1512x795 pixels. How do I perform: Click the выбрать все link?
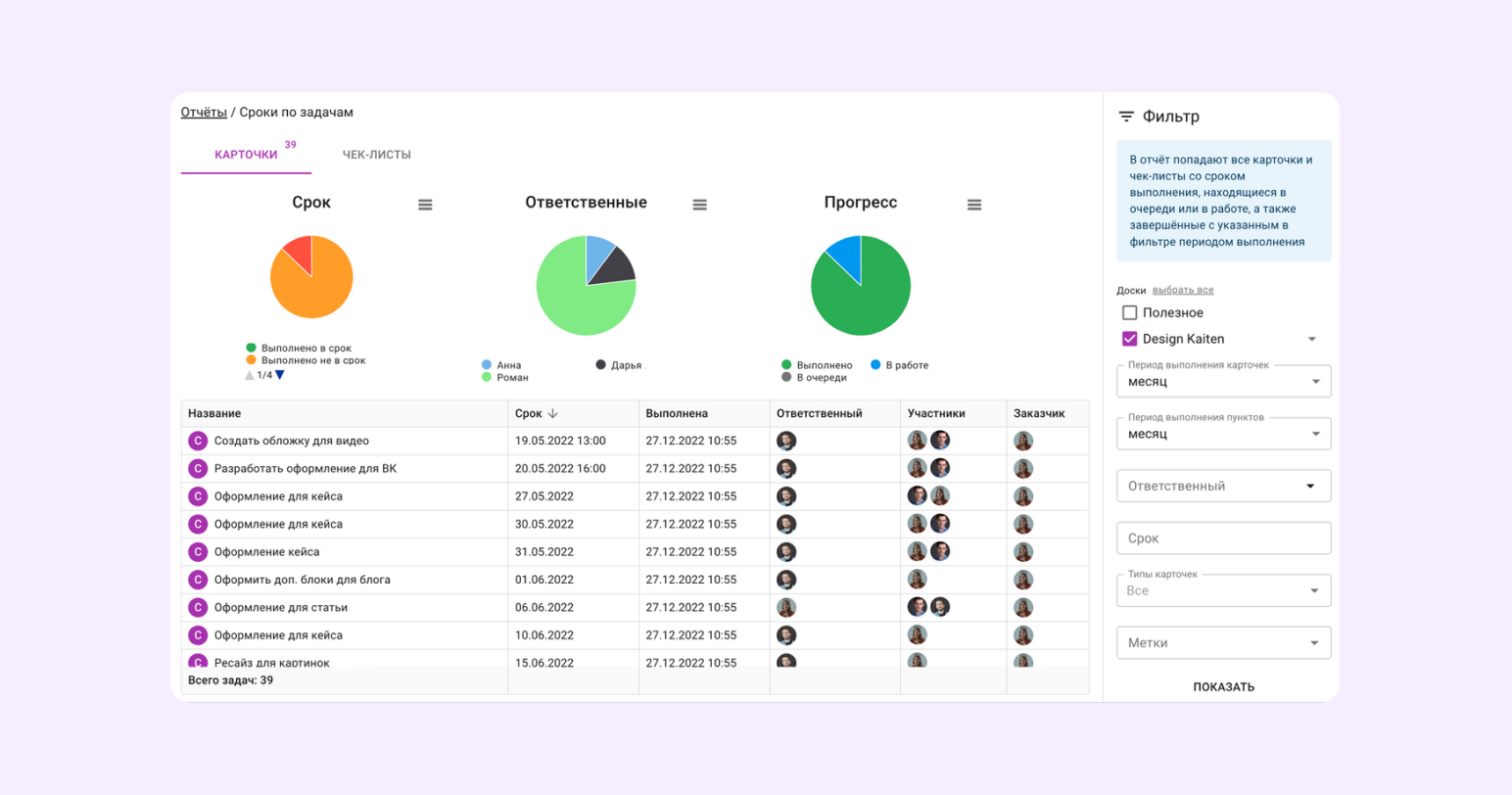[1183, 290]
